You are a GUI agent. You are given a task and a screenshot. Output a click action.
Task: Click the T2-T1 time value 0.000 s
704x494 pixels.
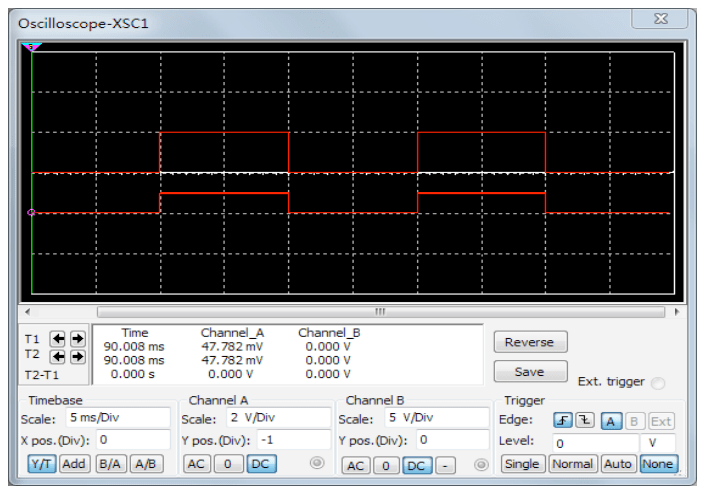(132, 374)
